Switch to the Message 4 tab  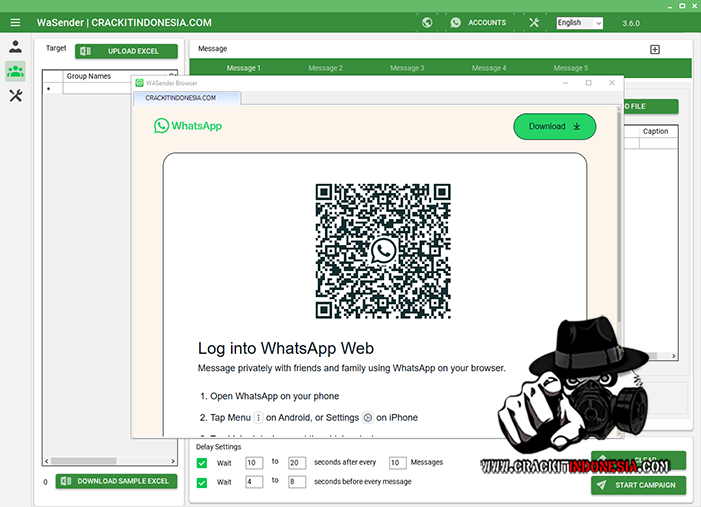[x=488, y=68]
